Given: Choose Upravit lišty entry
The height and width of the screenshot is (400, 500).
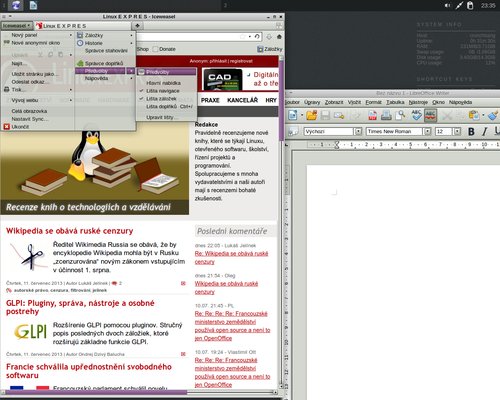Looking at the screenshot, I should pyautogui.click(x=166, y=117).
